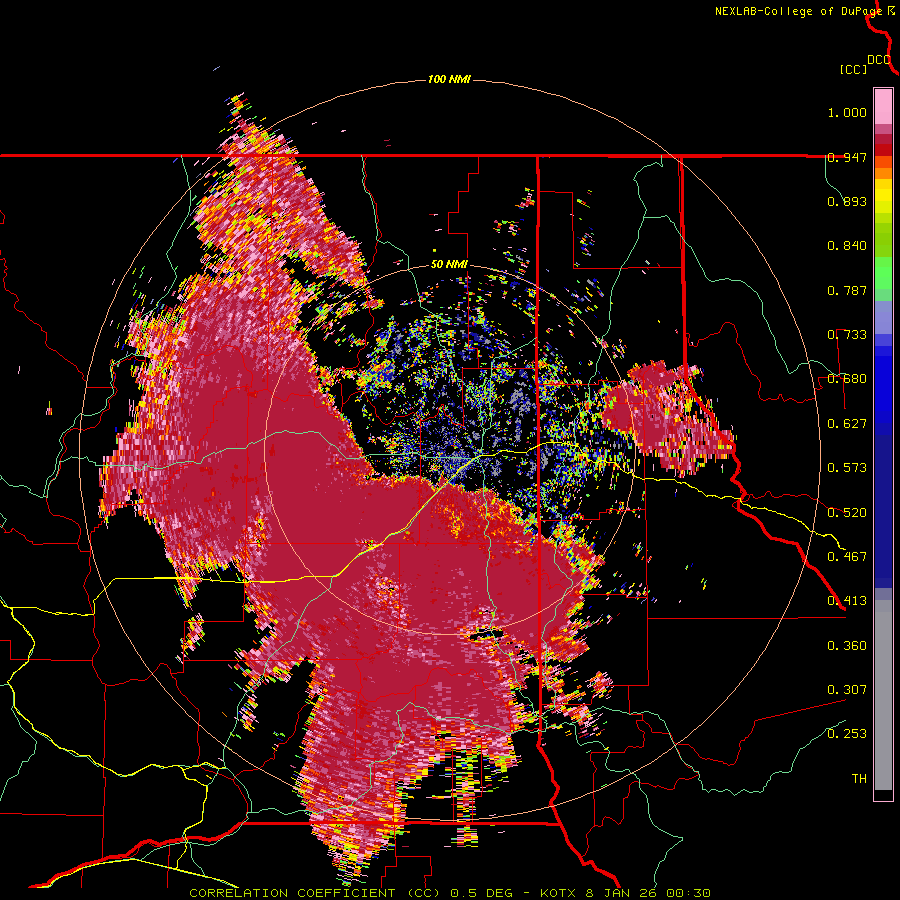Click the 0.947 legend value
The image size is (900, 900).
(x=847, y=157)
